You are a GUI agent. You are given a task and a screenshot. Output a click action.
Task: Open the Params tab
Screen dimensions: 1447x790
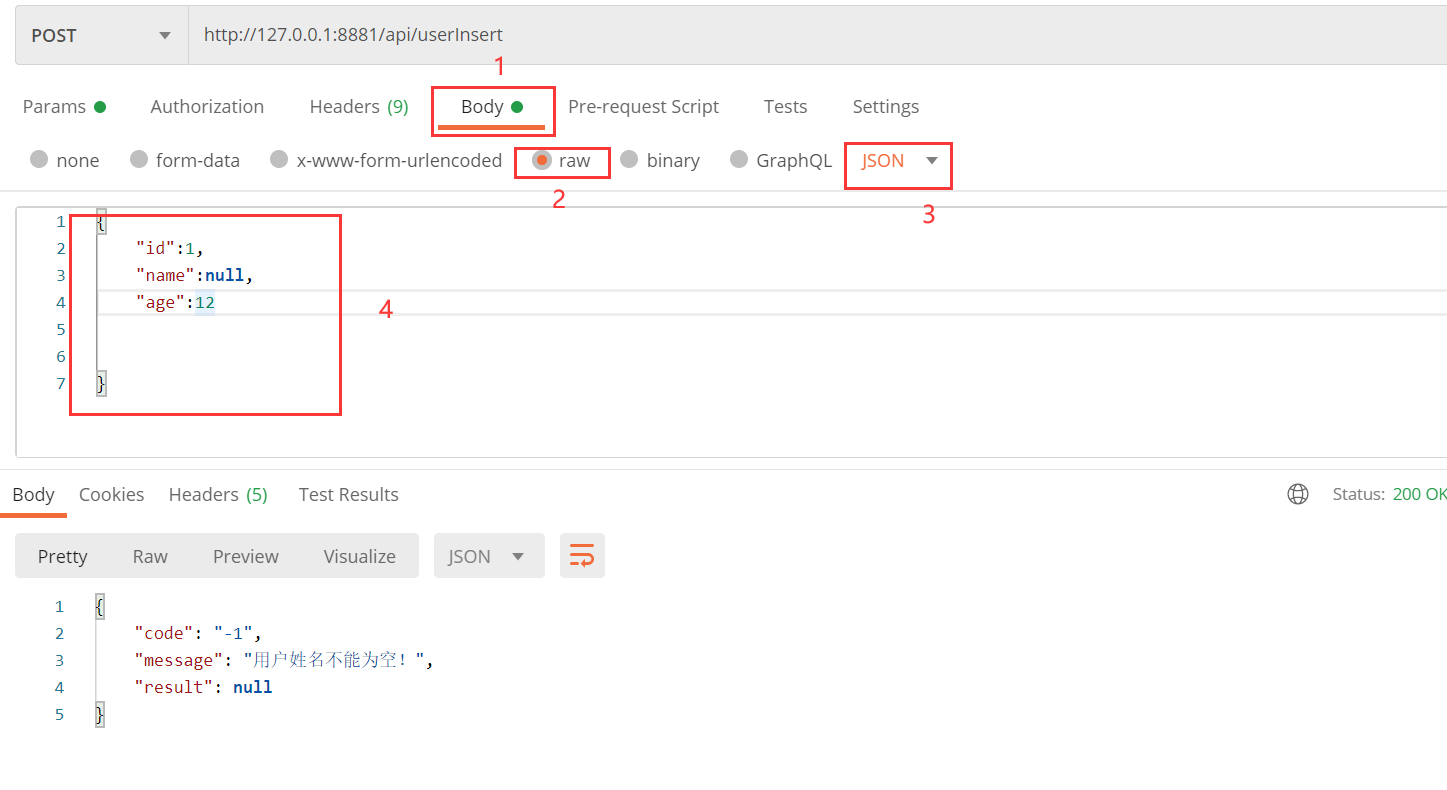click(64, 107)
